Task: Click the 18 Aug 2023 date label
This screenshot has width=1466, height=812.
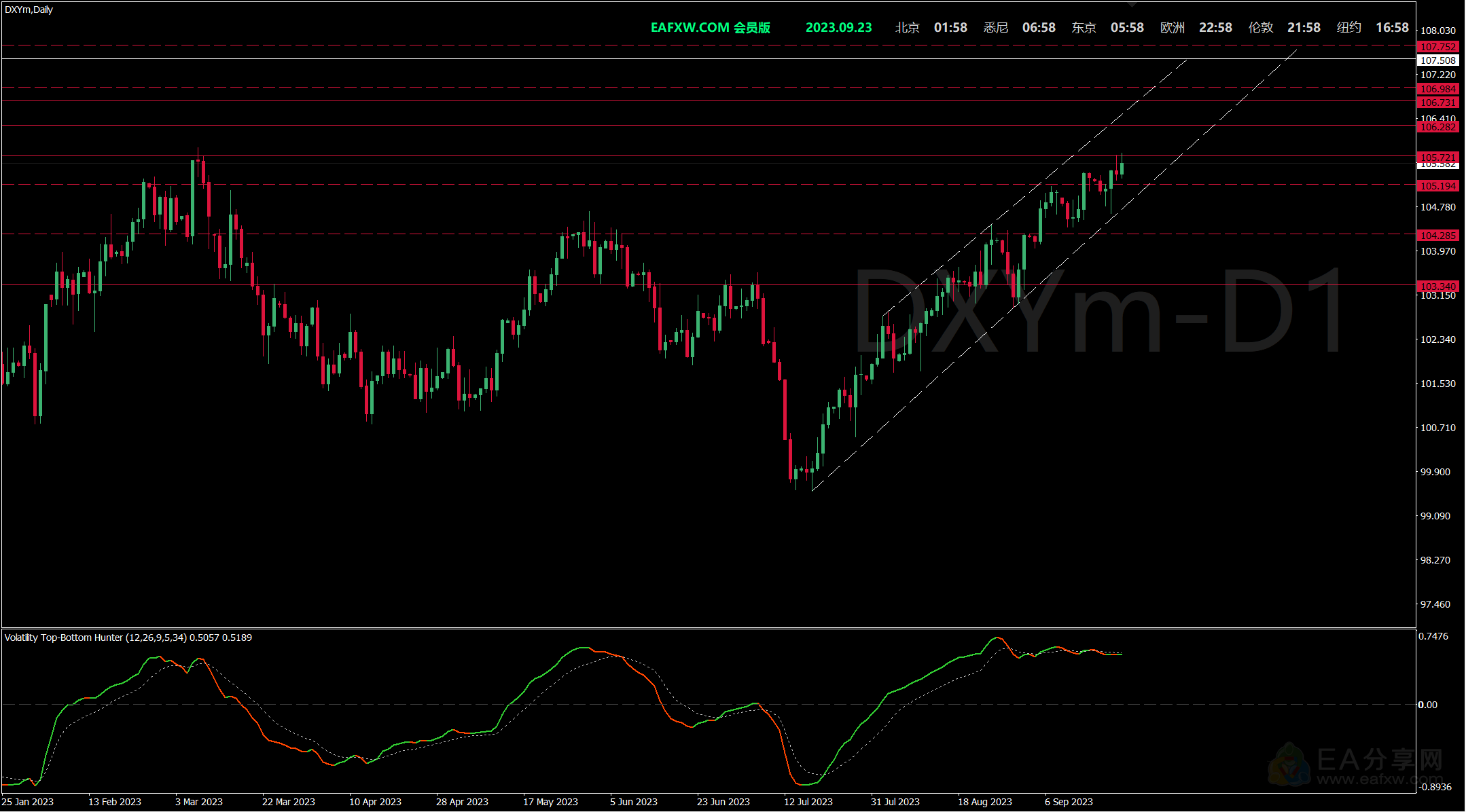Action: [985, 802]
